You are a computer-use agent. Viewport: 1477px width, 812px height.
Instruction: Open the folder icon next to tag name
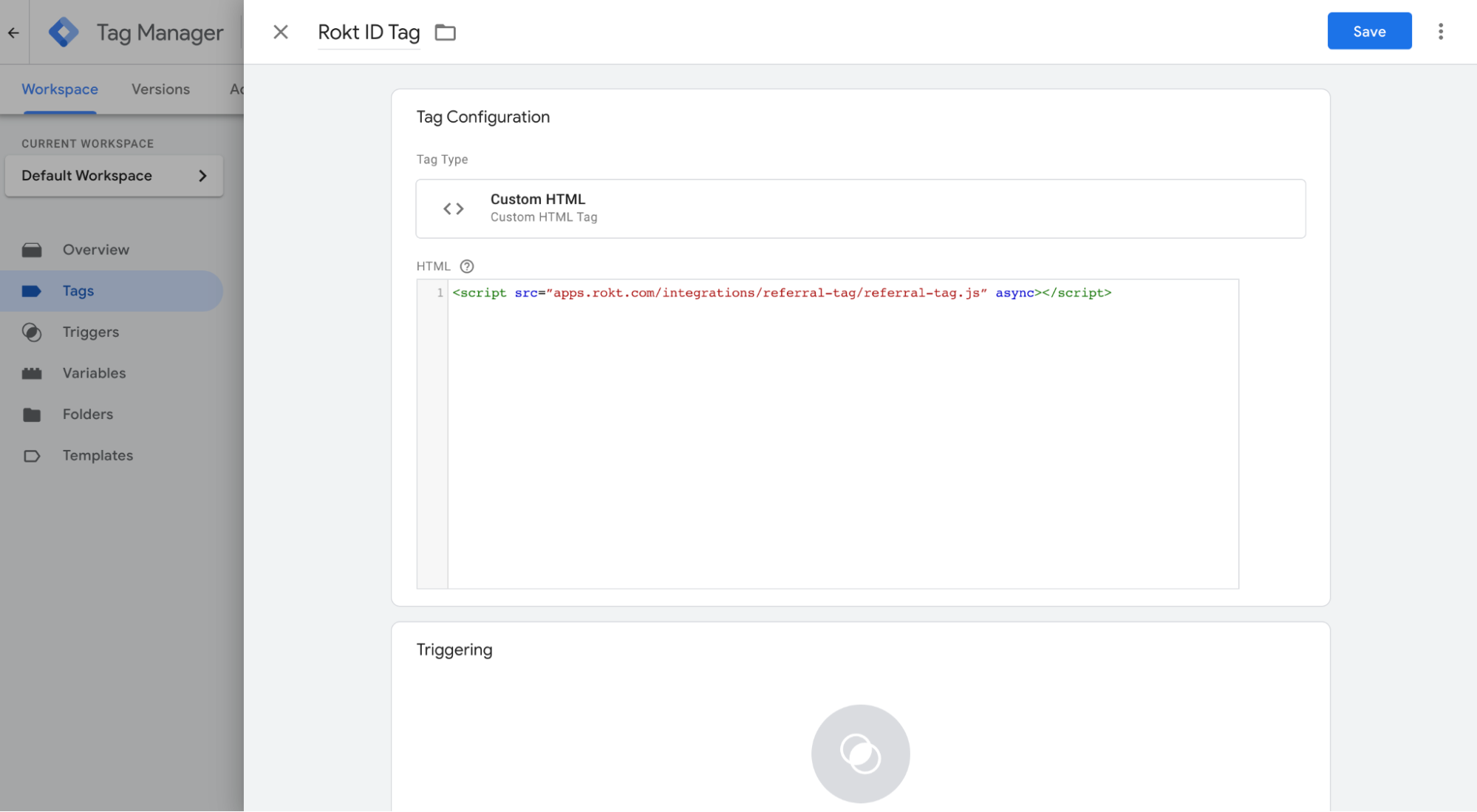[445, 32]
